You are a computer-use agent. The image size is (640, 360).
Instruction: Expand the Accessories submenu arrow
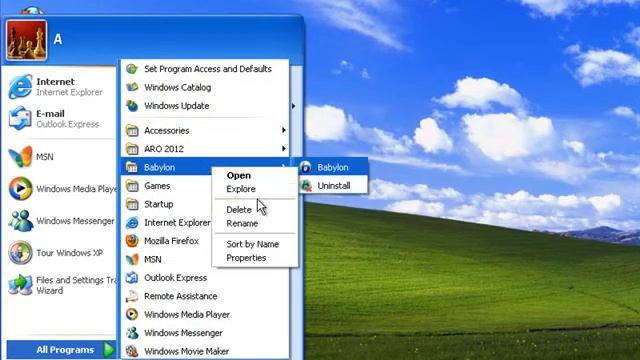[284, 130]
